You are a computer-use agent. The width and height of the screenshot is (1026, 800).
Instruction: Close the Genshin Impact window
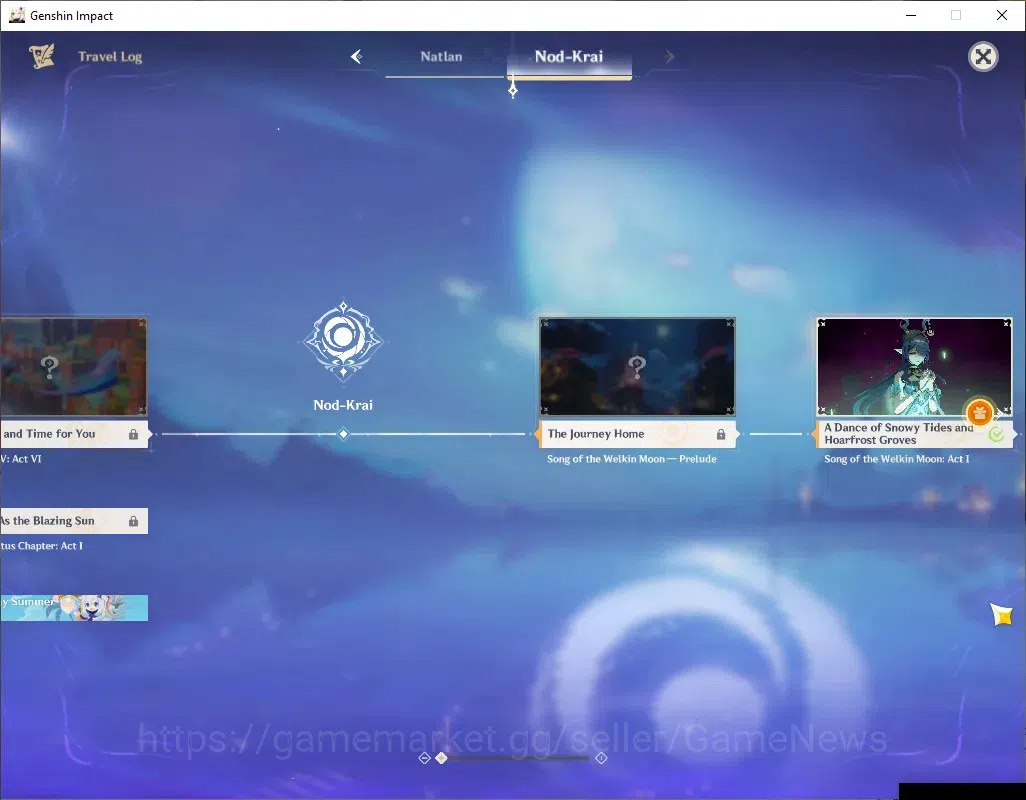1002,15
